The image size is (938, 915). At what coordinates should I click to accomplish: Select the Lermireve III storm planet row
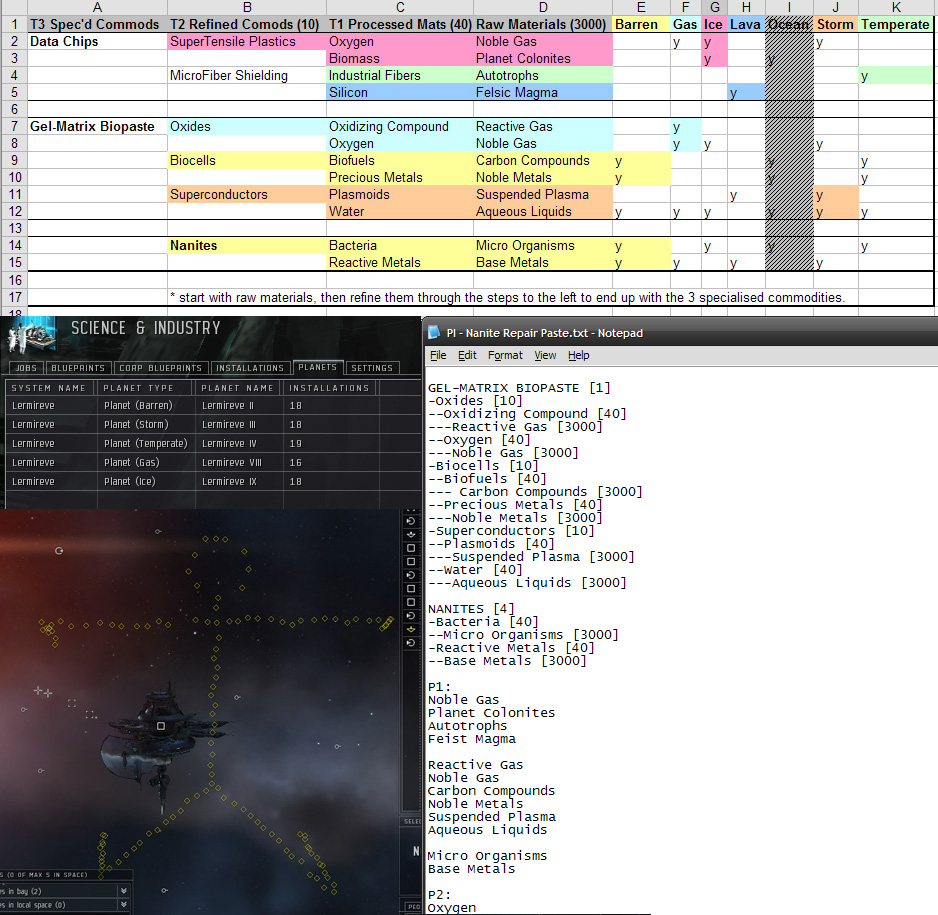213,425
